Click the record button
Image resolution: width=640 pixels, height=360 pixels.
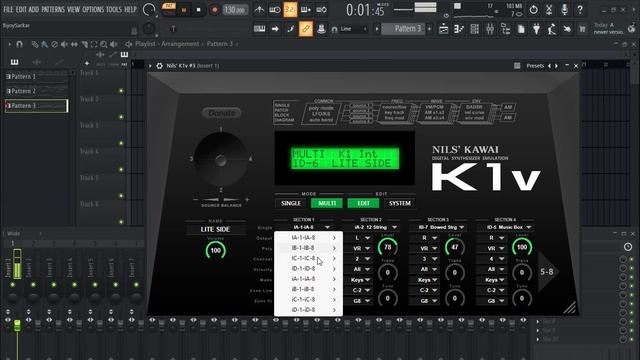[x=215, y=10]
